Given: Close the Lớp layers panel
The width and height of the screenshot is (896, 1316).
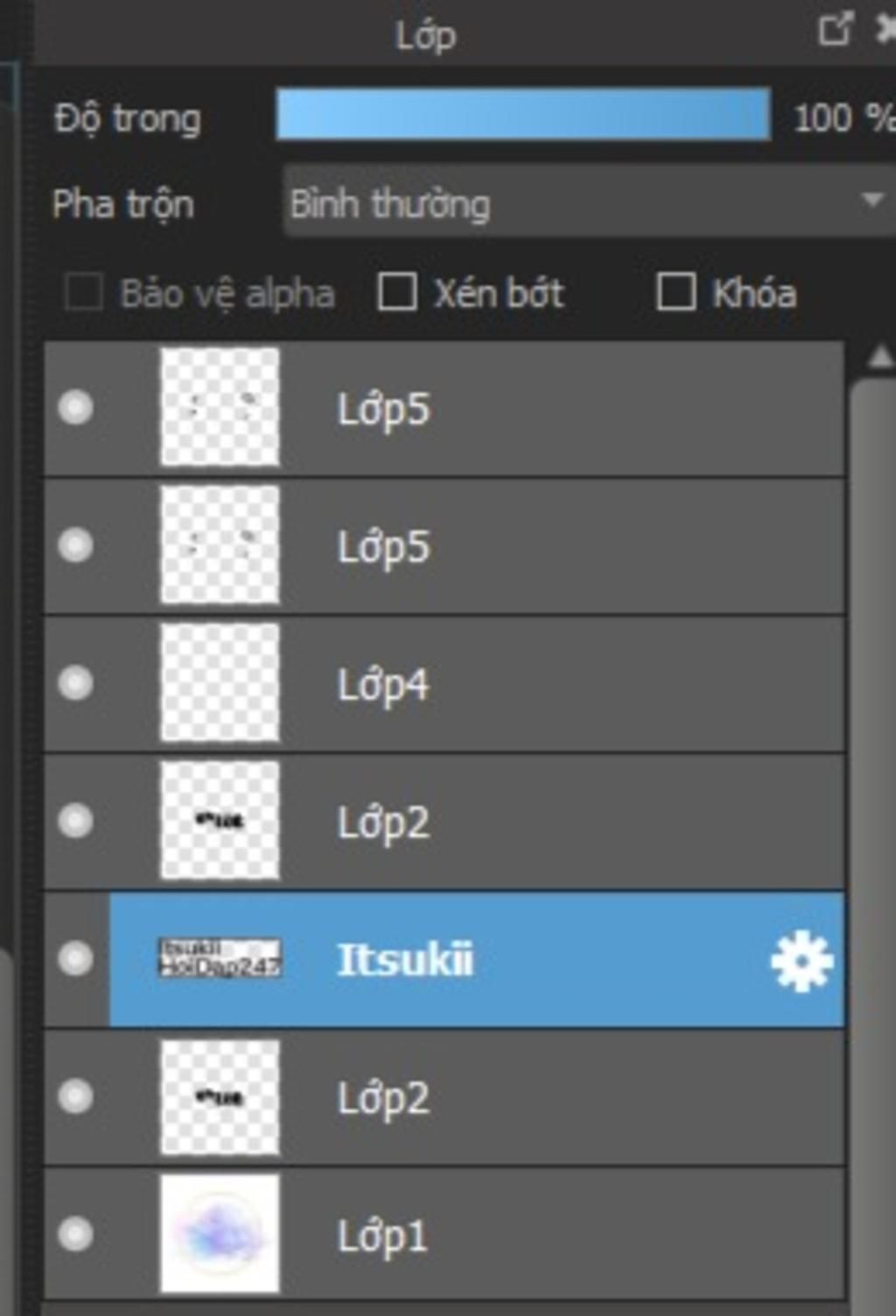Looking at the screenshot, I should [x=885, y=31].
